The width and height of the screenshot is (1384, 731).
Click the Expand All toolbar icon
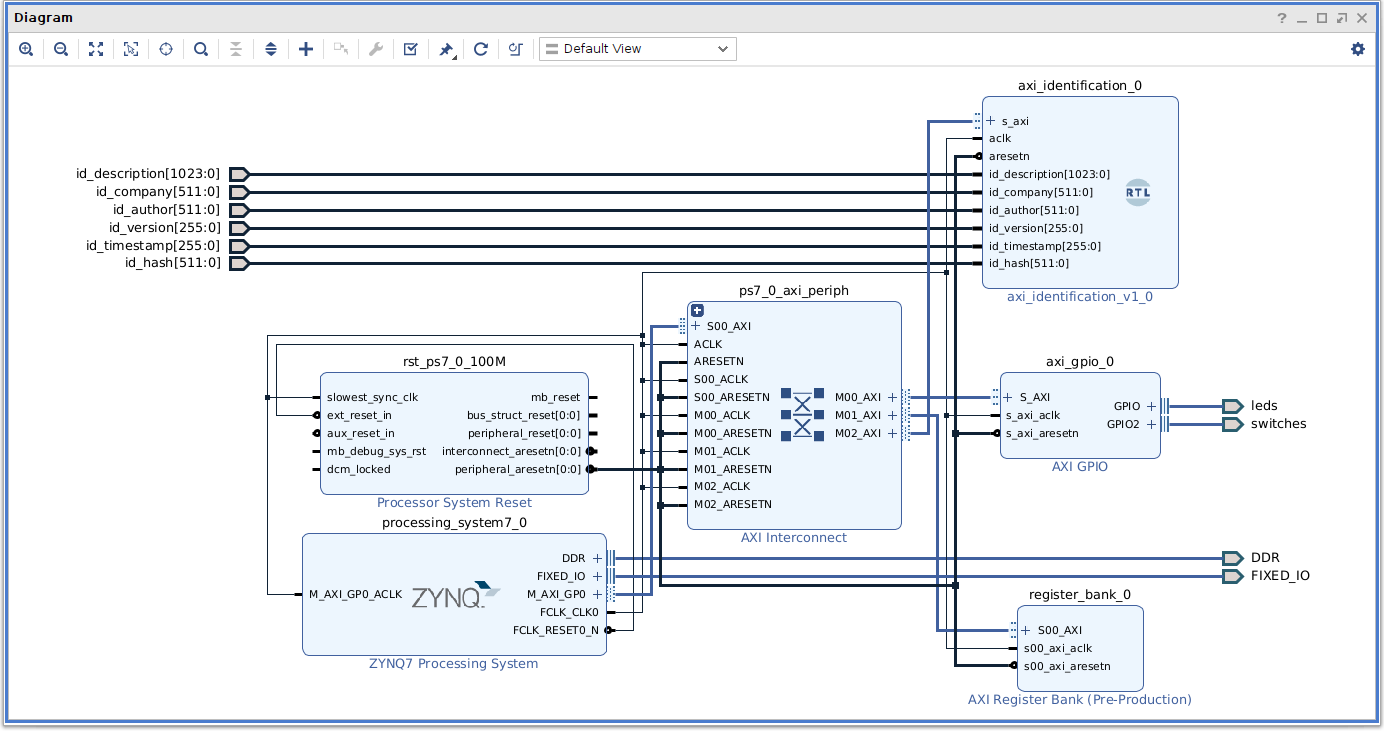[271, 49]
